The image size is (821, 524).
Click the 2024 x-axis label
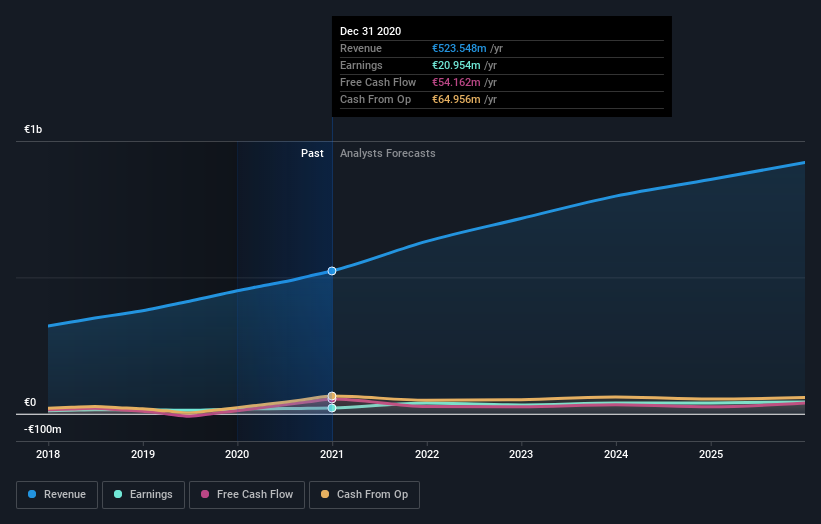[616, 454]
